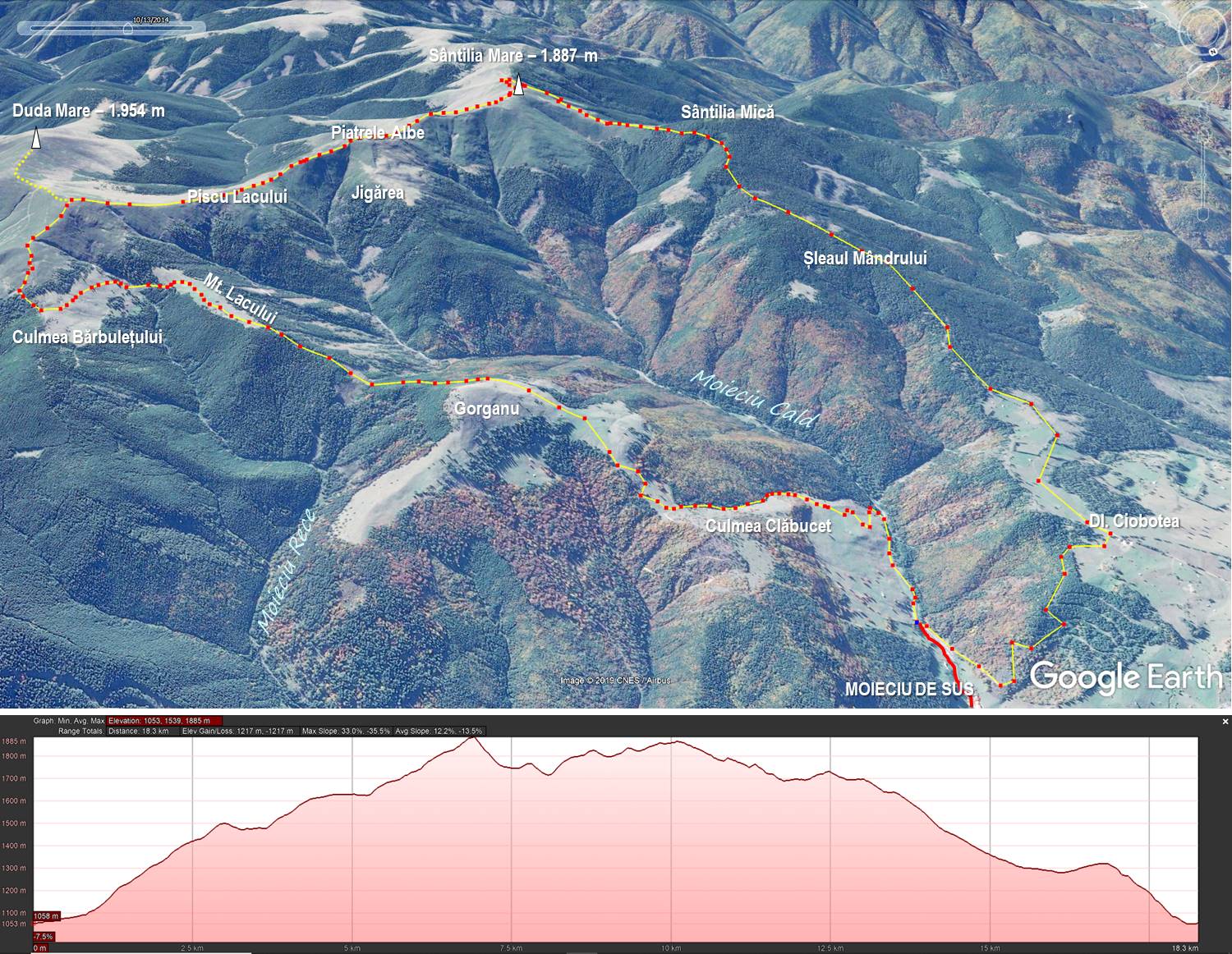The height and width of the screenshot is (954, 1232).
Task: Click the Distance 18.3 km range total
Action: 139,731
